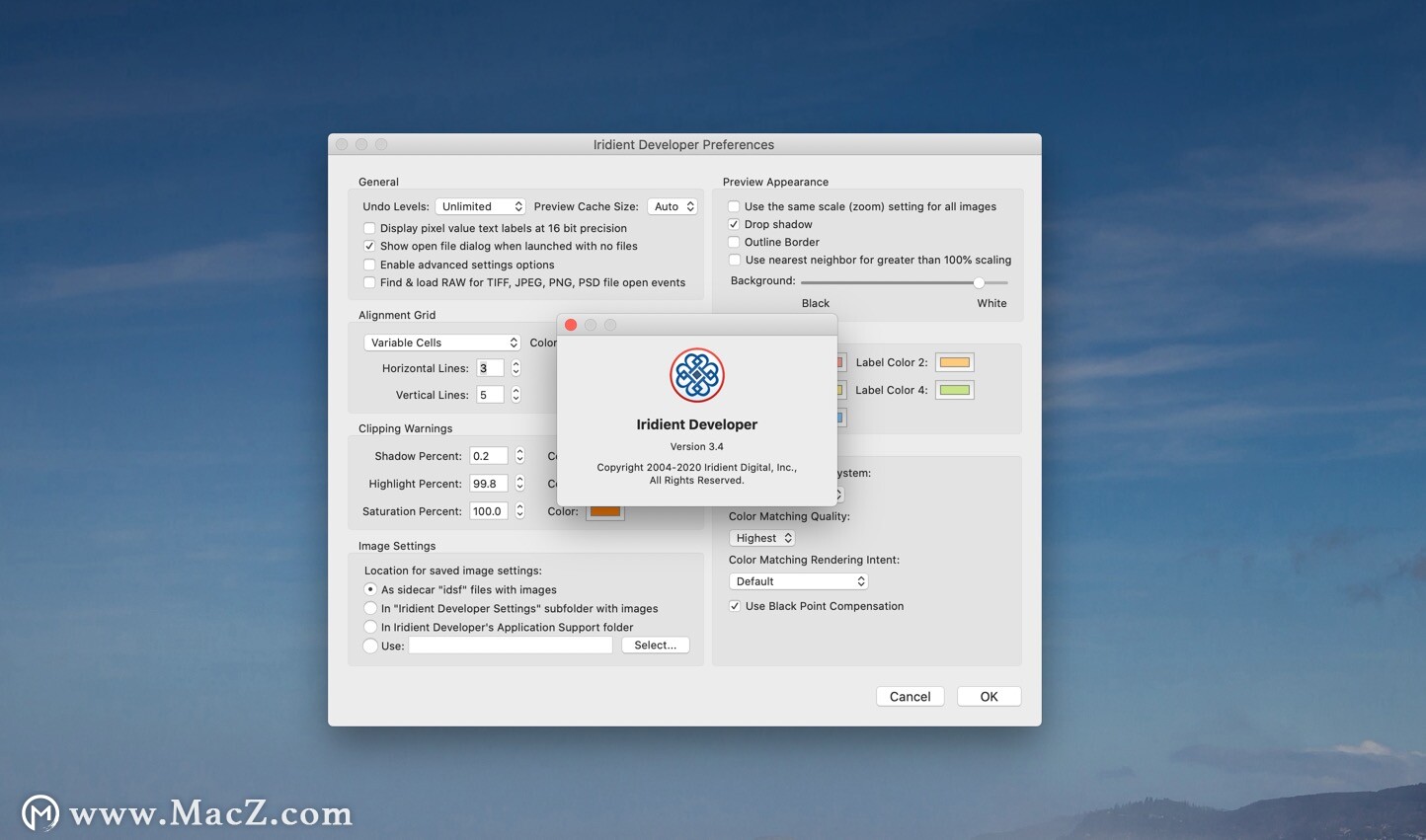Click OK to save preferences

point(989,697)
